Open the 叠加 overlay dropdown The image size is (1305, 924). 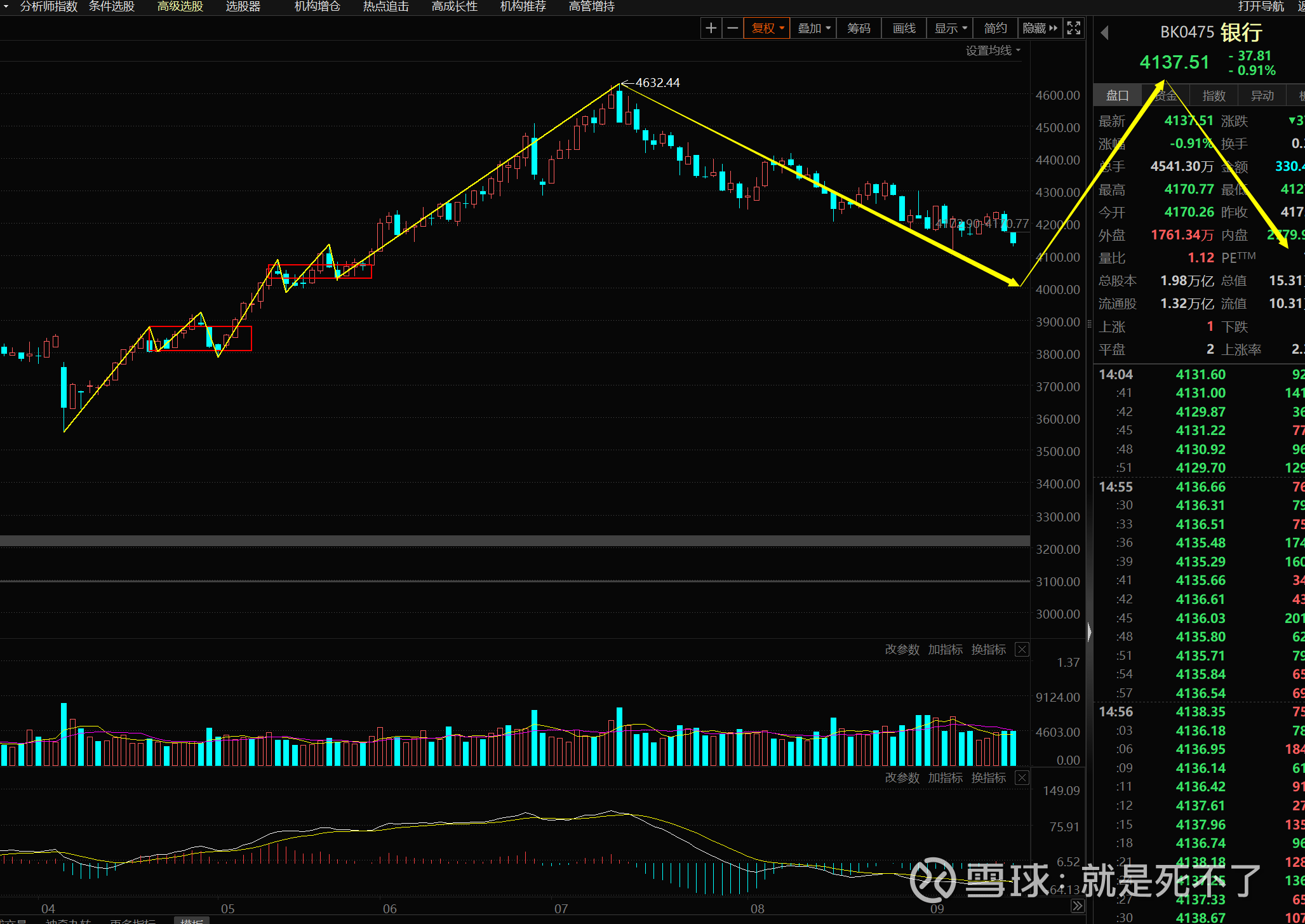[x=813, y=28]
